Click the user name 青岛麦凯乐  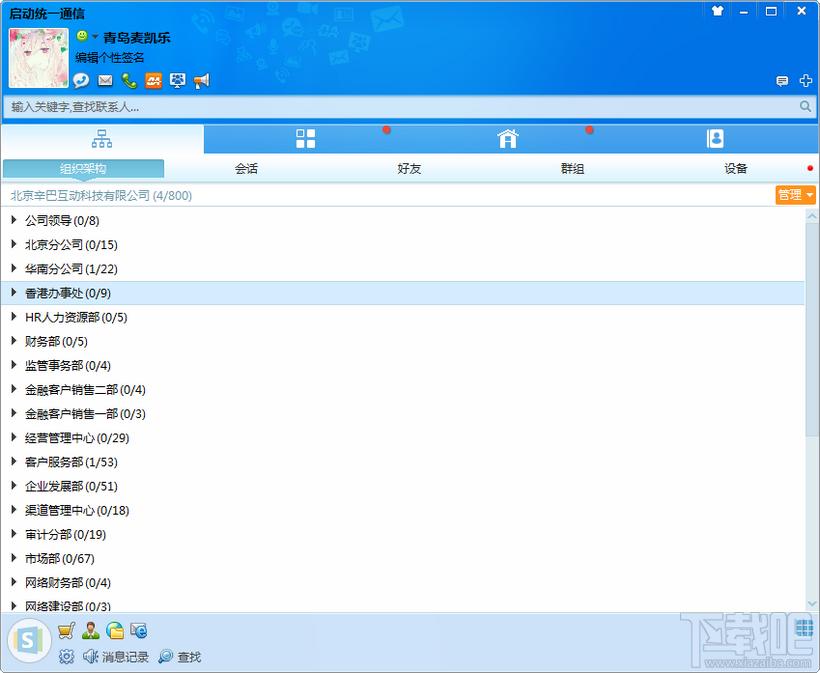click(137, 37)
